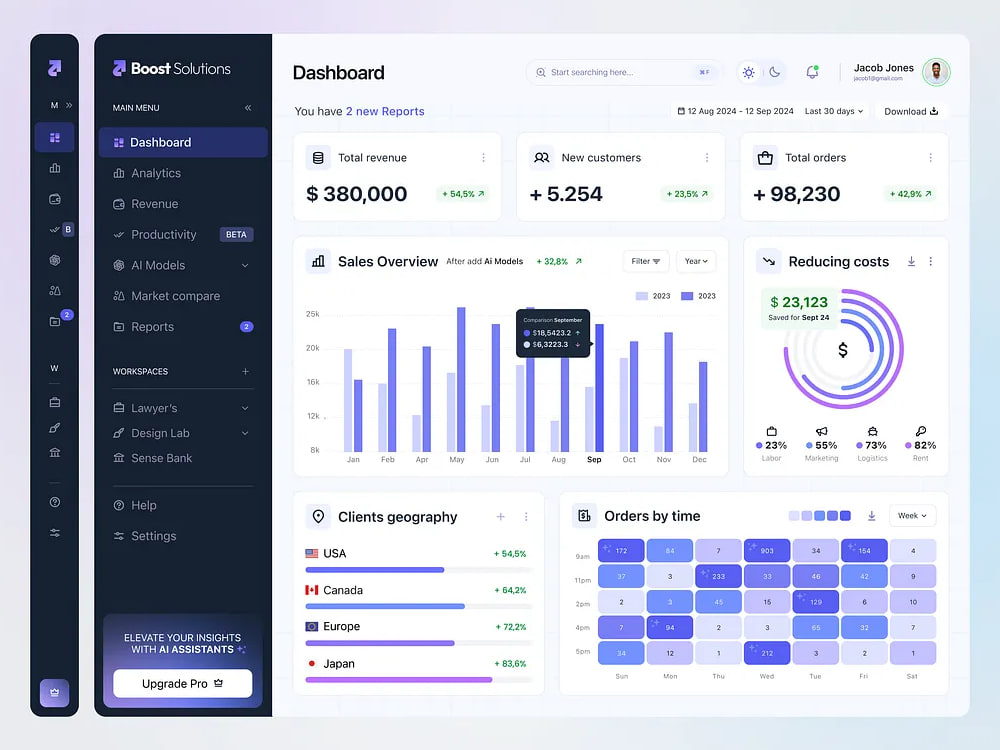Image resolution: width=1000 pixels, height=750 pixels.
Task: Open Market compare menu item
Action: [x=183, y=296]
